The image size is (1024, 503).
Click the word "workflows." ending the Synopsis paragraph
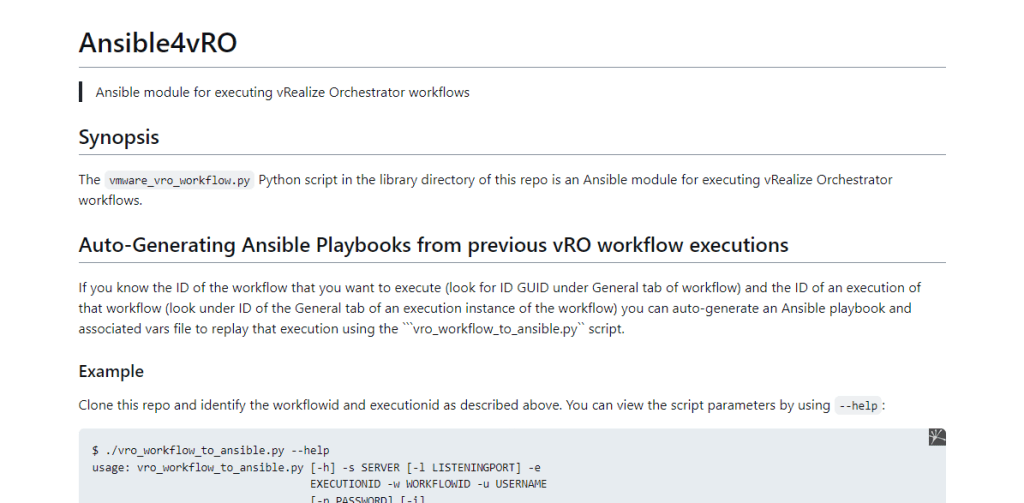110,200
